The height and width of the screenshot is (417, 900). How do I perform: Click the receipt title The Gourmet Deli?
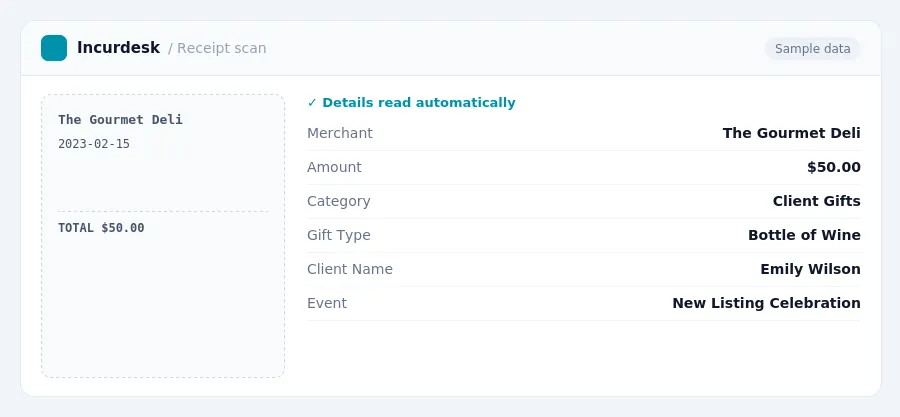120,119
